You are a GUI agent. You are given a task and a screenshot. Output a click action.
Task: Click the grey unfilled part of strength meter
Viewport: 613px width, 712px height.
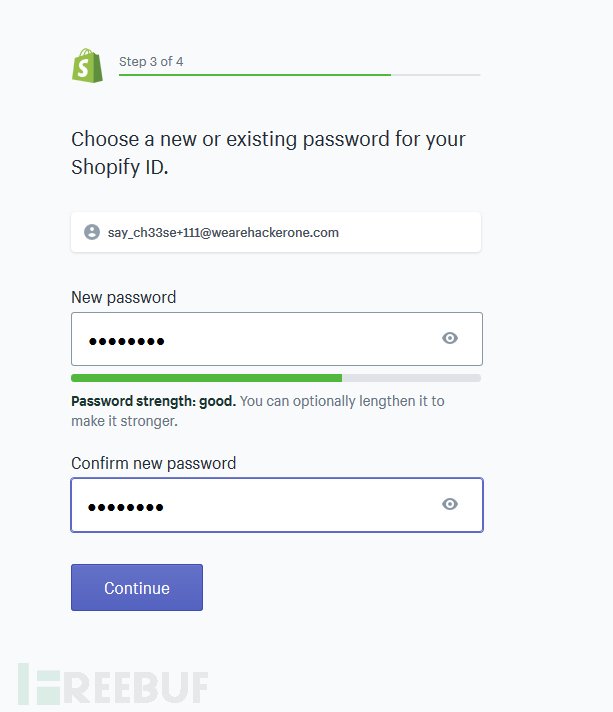411,378
